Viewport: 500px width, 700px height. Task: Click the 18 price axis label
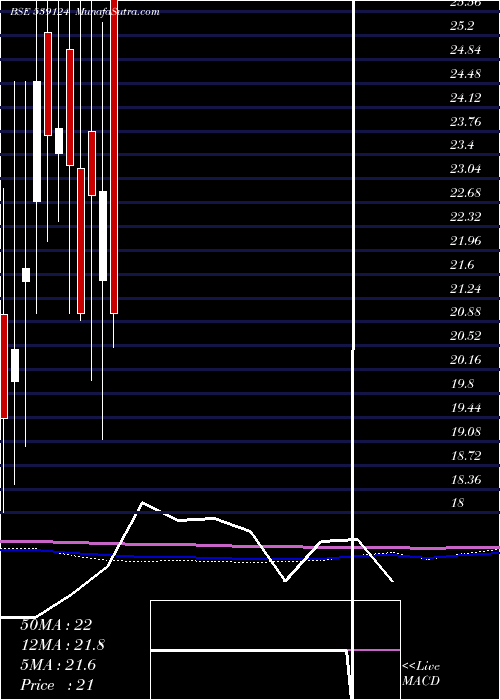click(458, 503)
